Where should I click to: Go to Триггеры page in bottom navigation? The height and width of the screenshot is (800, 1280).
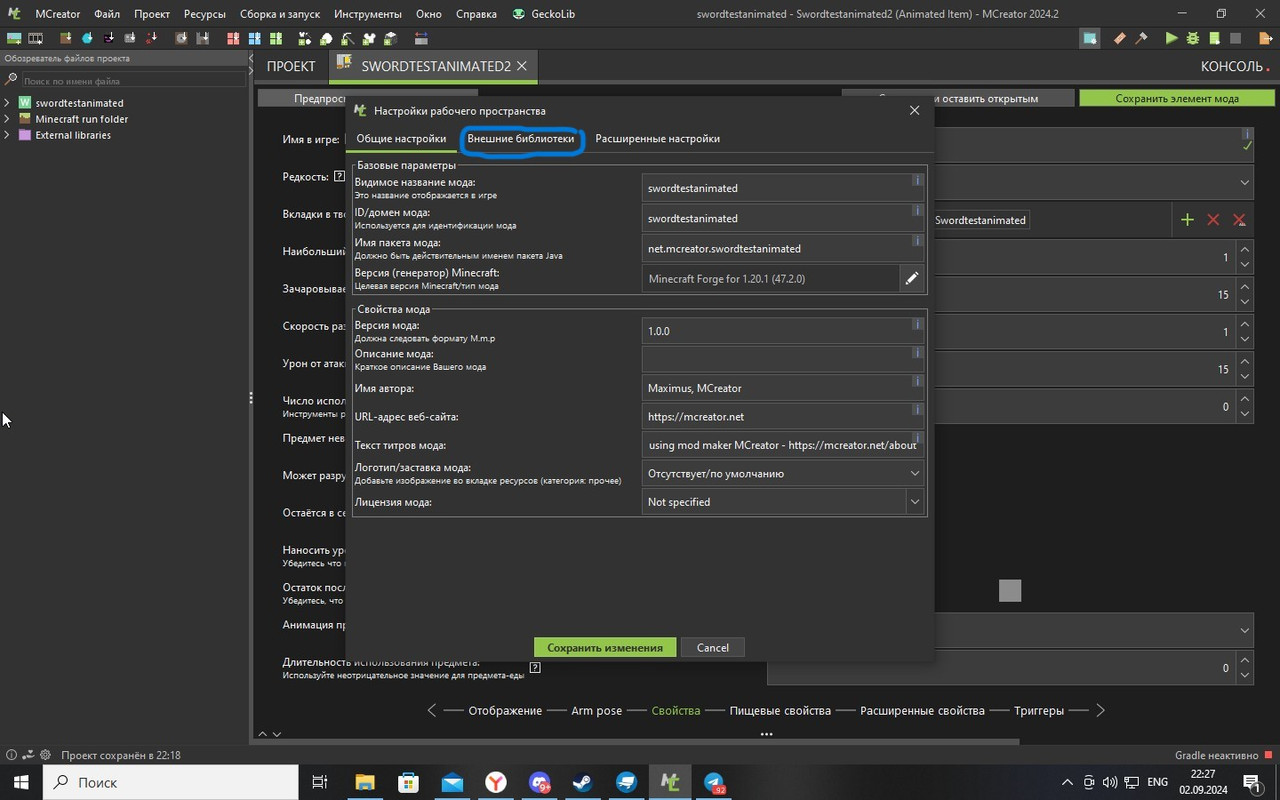(x=1039, y=711)
